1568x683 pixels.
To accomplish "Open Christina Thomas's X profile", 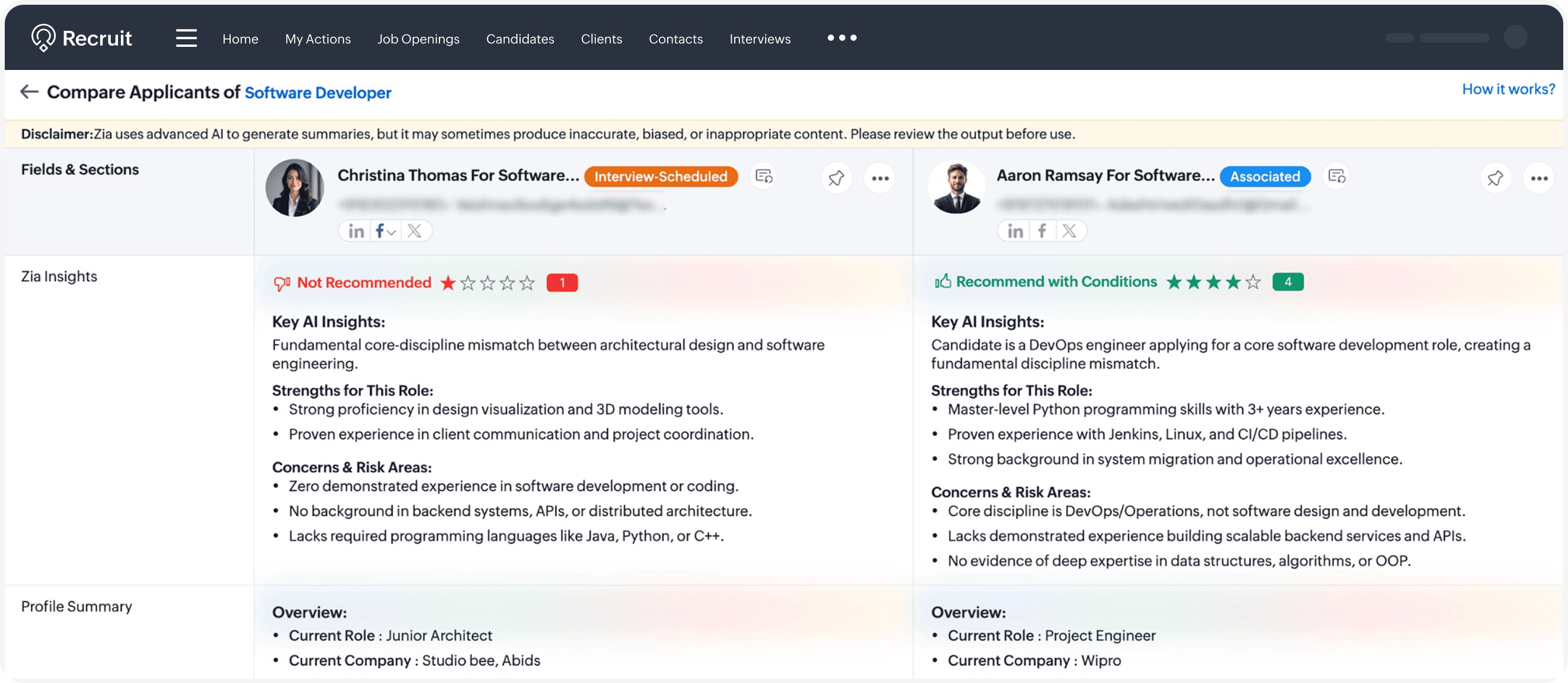I will (x=415, y=231).
